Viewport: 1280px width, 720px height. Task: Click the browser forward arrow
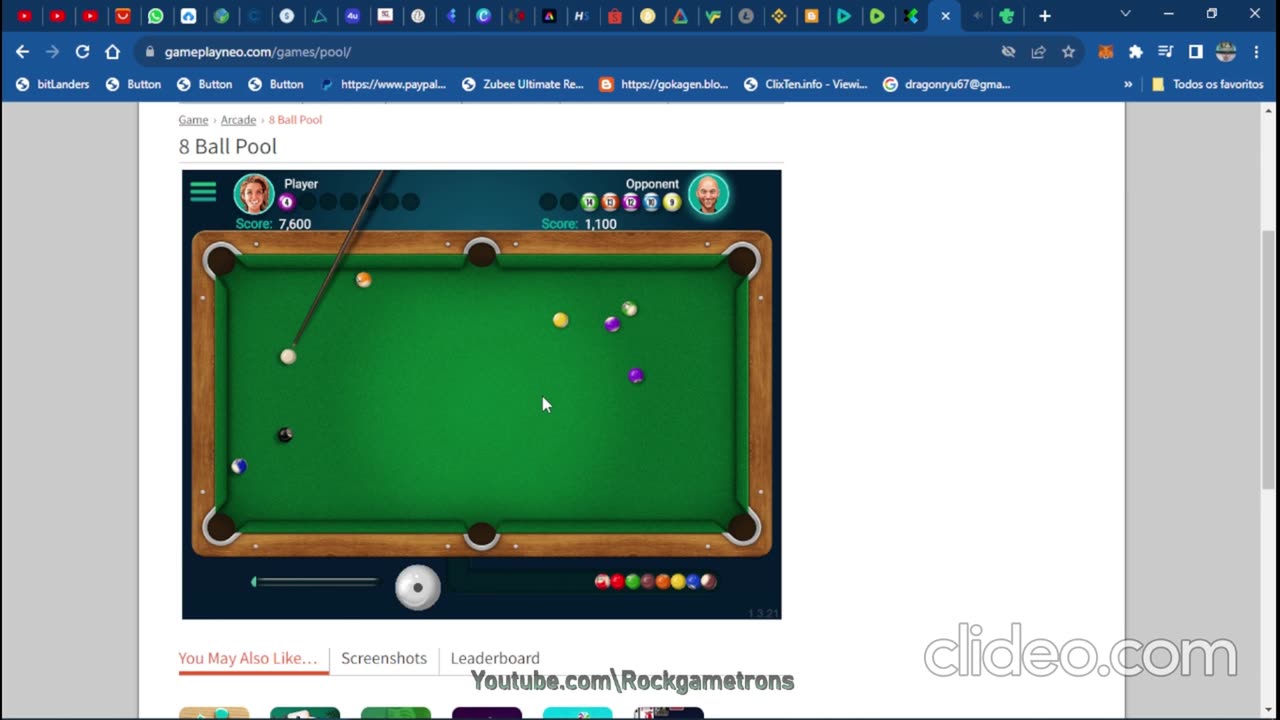[53, 51]
